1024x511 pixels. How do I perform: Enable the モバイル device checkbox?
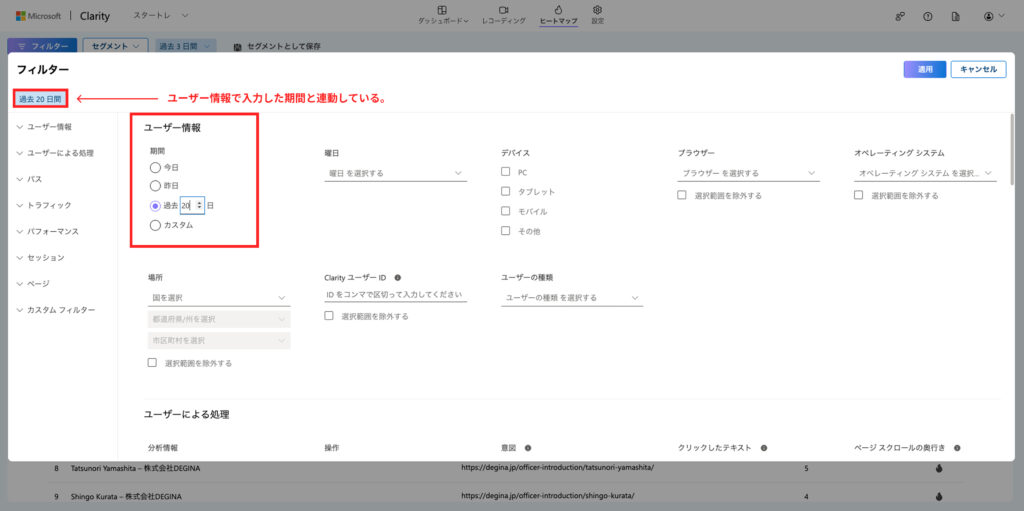click(506, 211)
